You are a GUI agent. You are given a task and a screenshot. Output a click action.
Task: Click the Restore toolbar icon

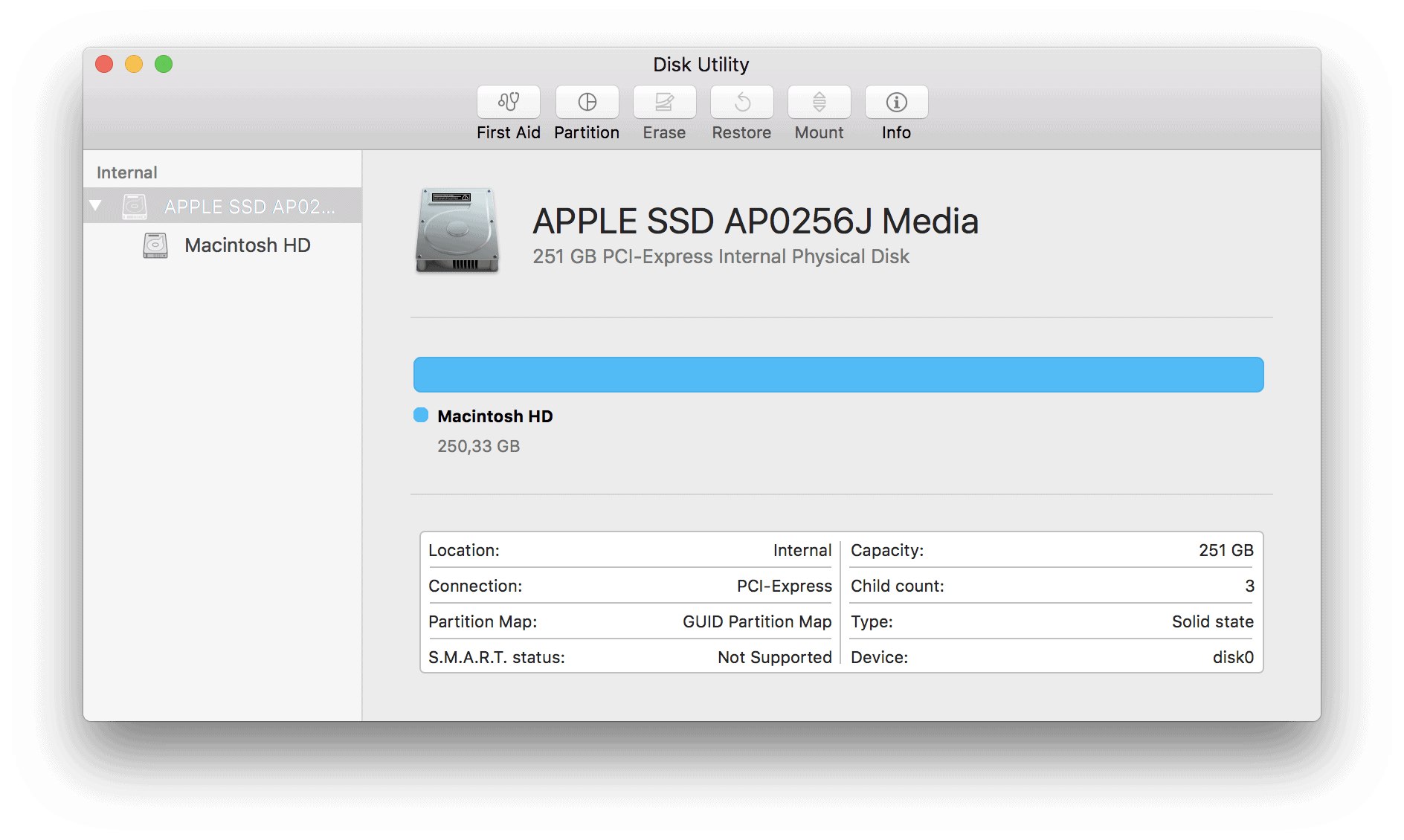pos(741,102)
